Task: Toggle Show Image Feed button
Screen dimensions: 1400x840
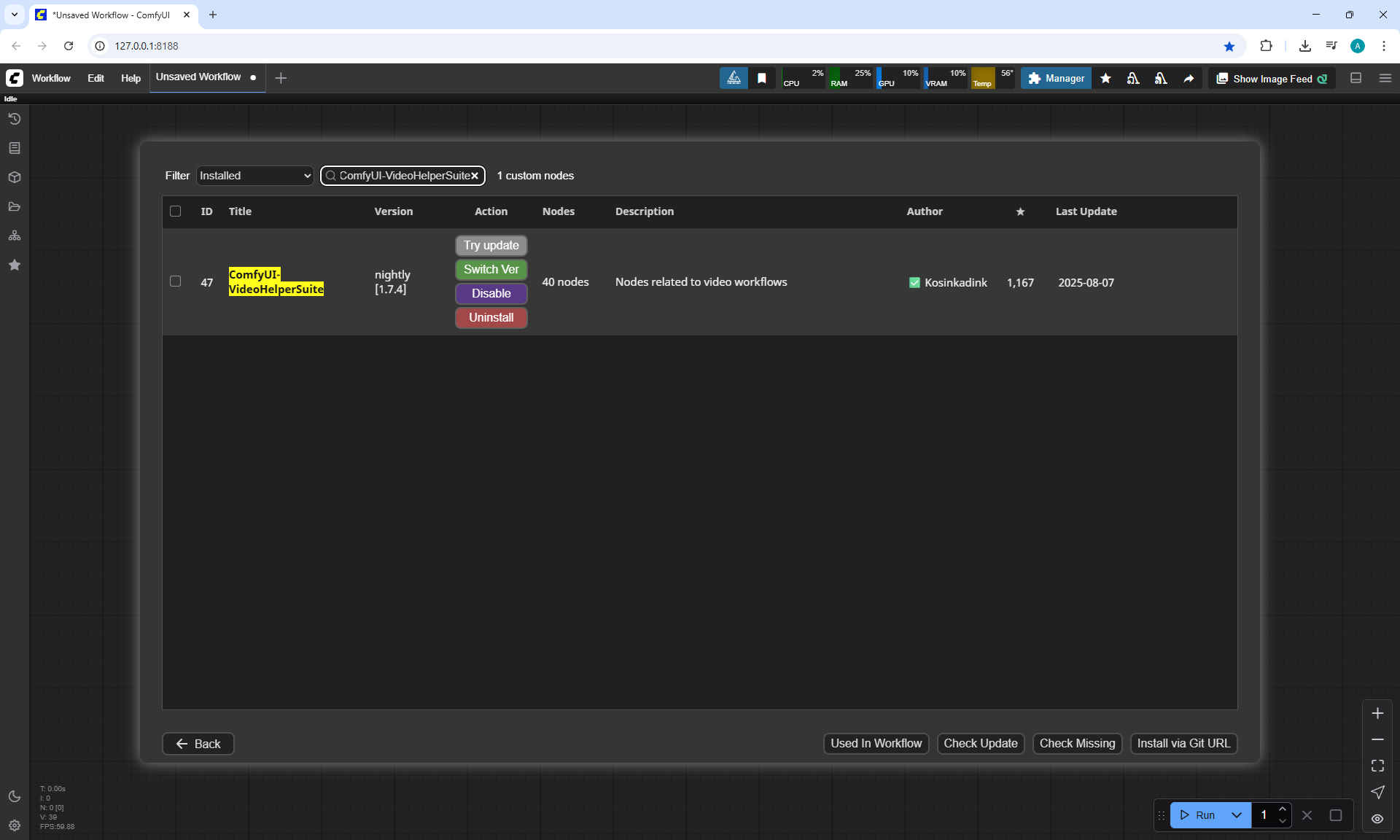Action: [1272, 78]
